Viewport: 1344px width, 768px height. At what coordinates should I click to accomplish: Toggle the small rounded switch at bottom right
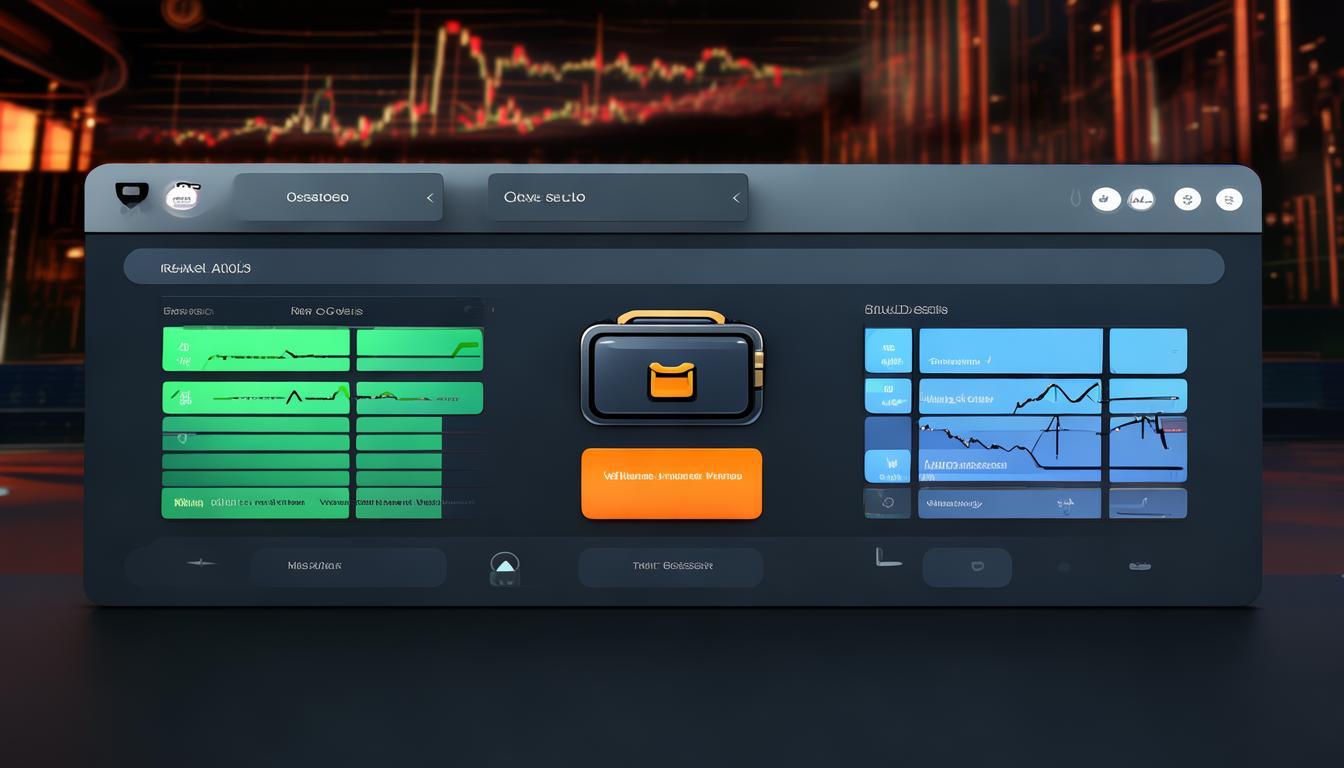pyautogui.click(x=966, y=567)
